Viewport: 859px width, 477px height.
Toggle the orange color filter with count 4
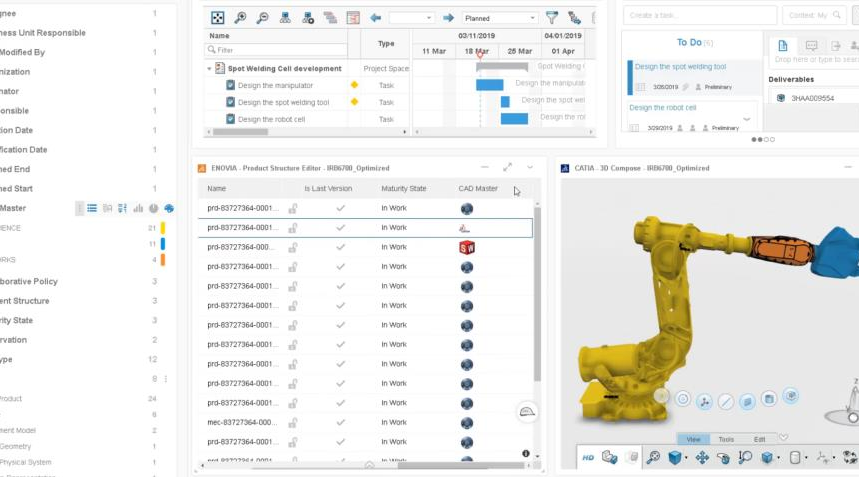coord(162,260)
